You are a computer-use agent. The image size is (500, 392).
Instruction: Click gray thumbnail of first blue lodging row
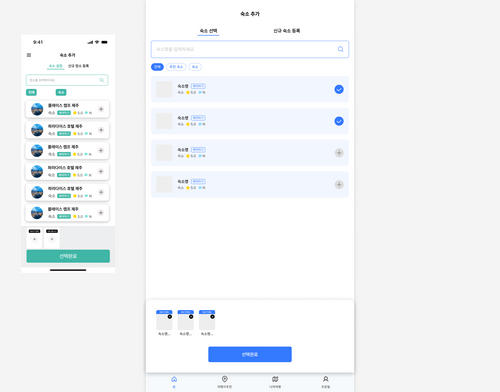(164, 89)
